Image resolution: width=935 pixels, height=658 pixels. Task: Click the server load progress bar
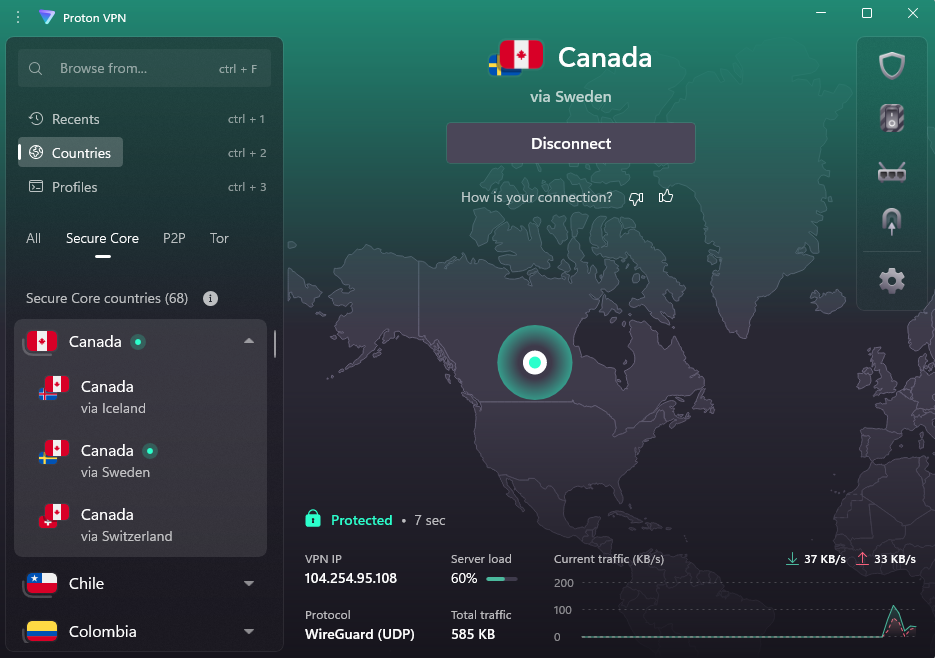501,579
